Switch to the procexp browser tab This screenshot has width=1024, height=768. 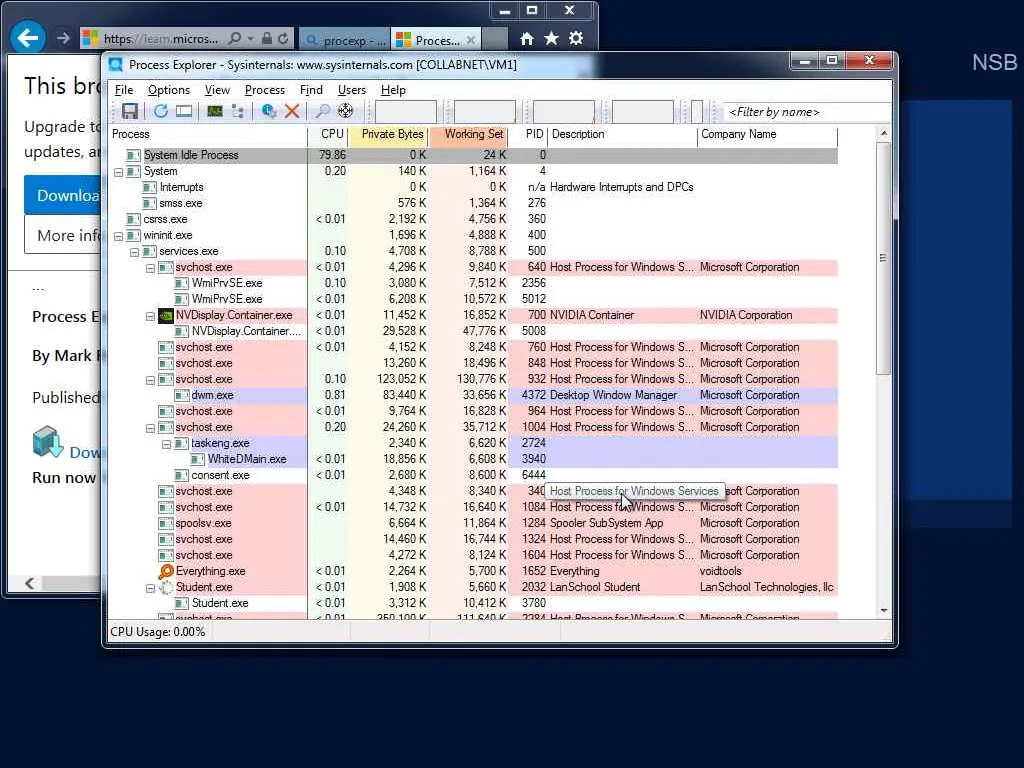pos(345,40)
